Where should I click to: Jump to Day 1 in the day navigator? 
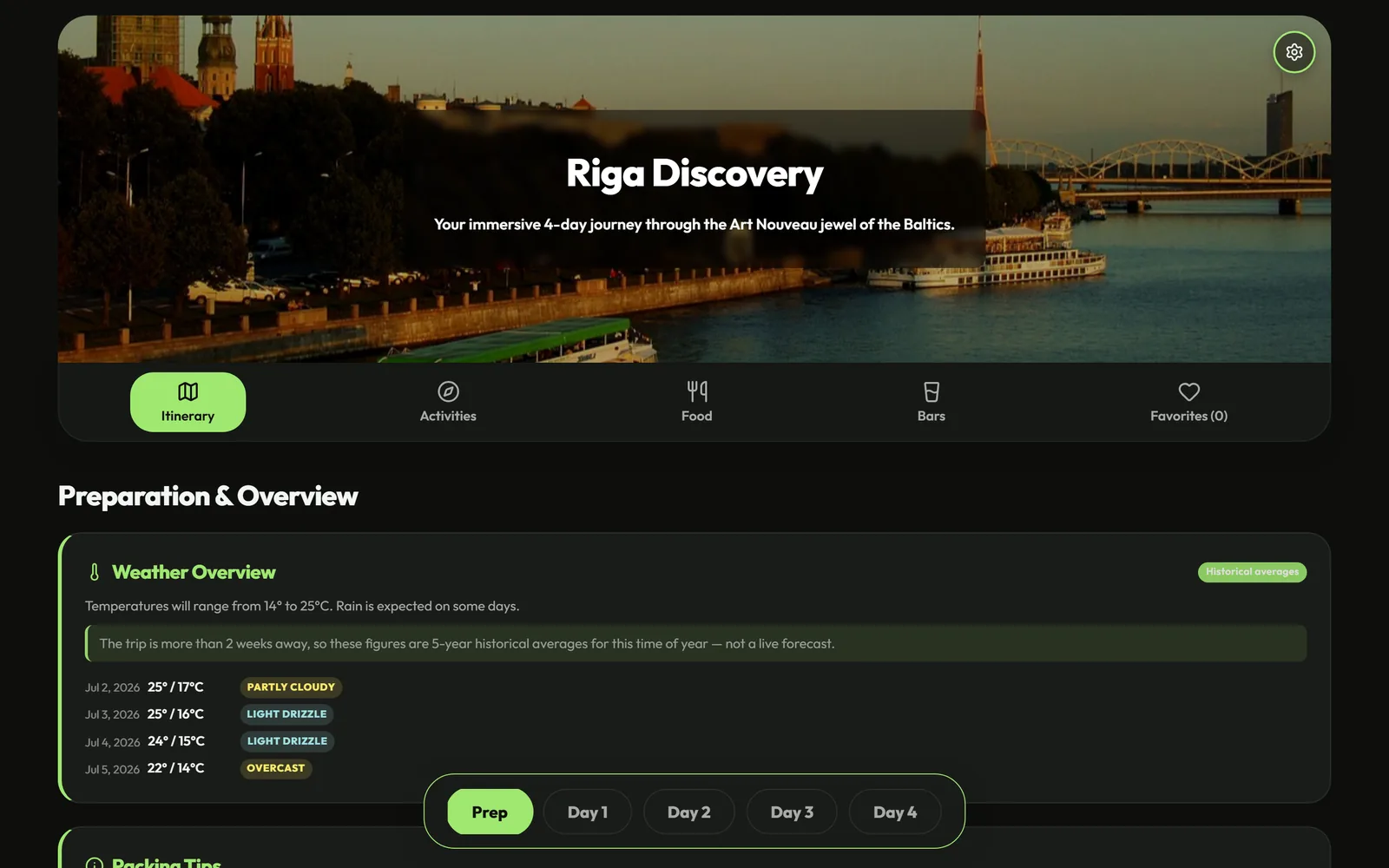click(x=588, y=812)
